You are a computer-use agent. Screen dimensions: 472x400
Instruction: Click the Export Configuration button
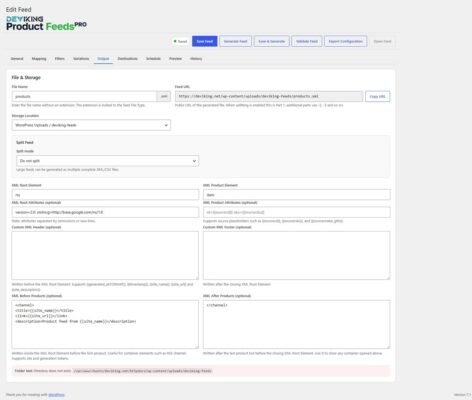pos(345,41)
